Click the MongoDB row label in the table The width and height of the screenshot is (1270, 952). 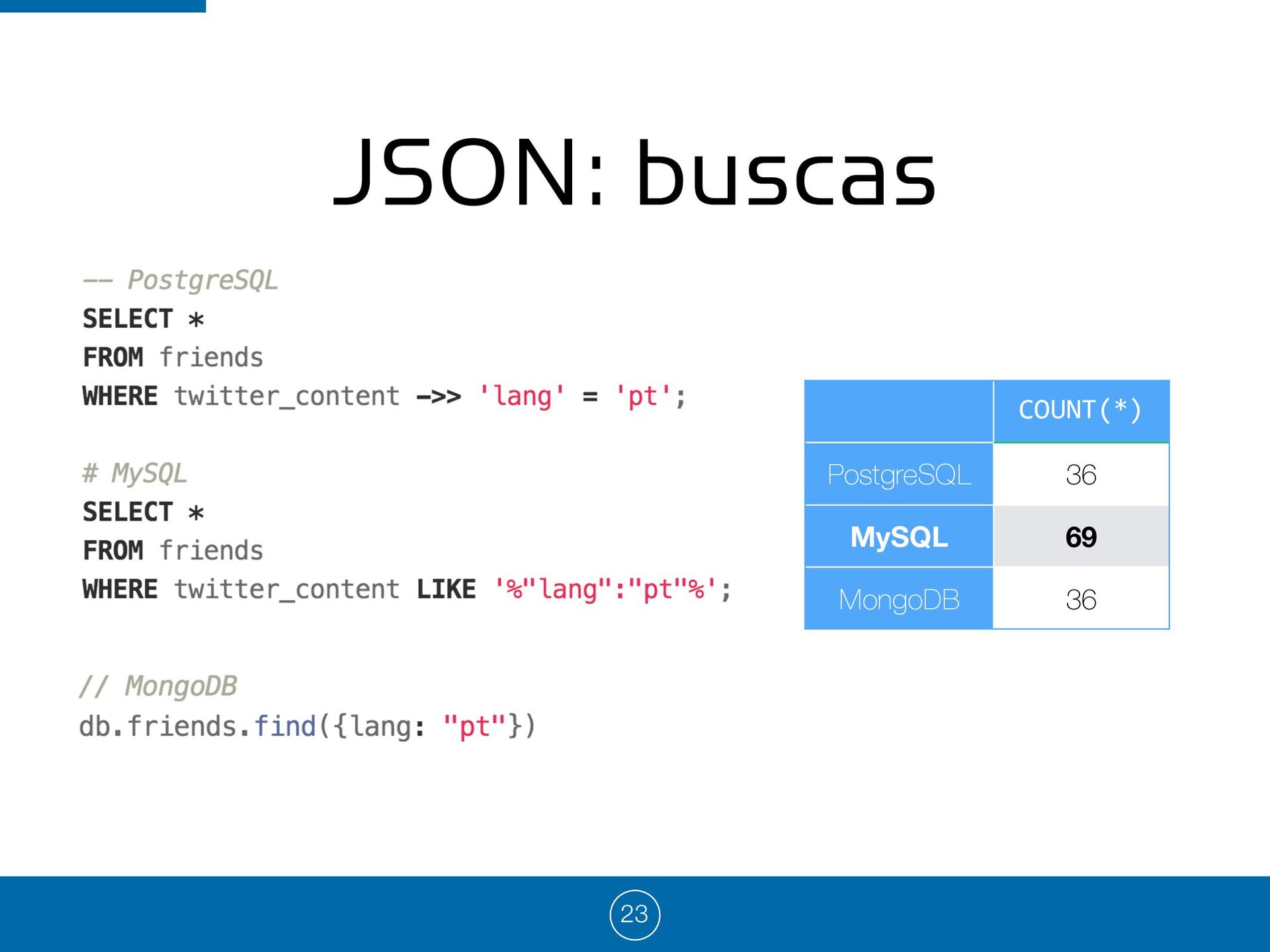[x=899, y=600]
